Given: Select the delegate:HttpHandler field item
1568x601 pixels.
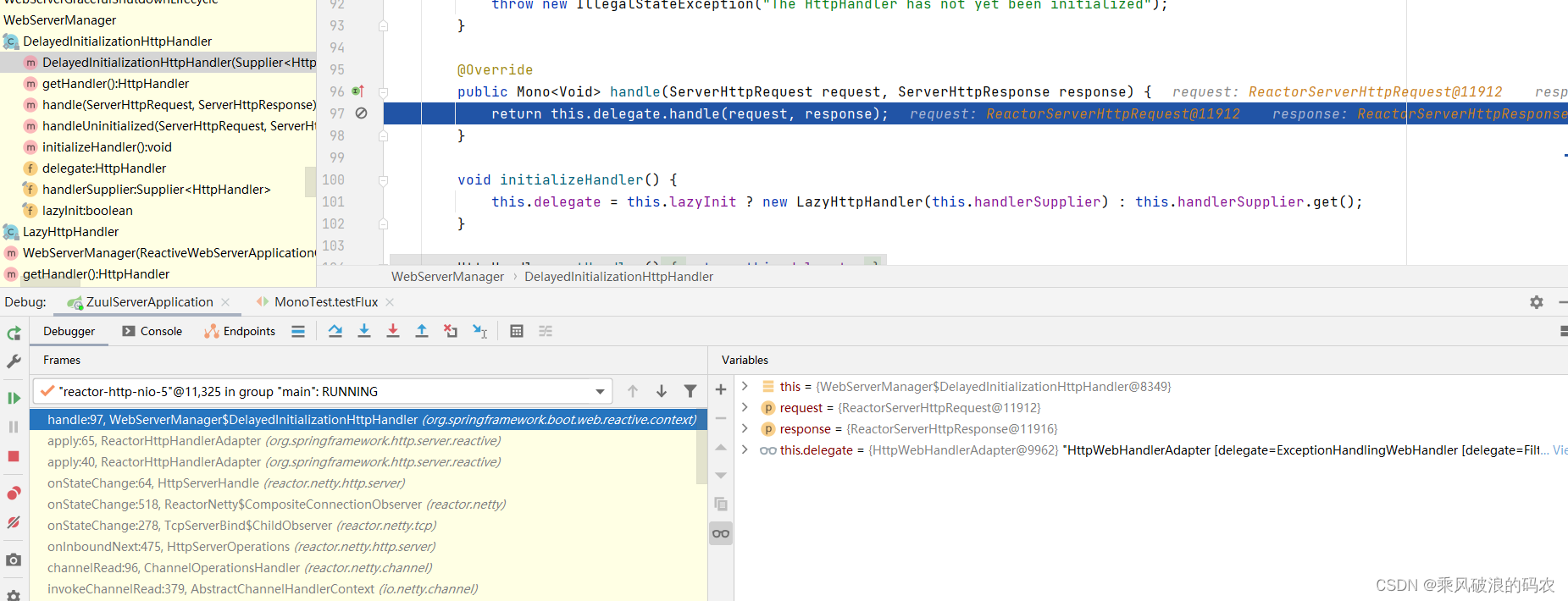Looking at the screenshot, I should point(104,168).
